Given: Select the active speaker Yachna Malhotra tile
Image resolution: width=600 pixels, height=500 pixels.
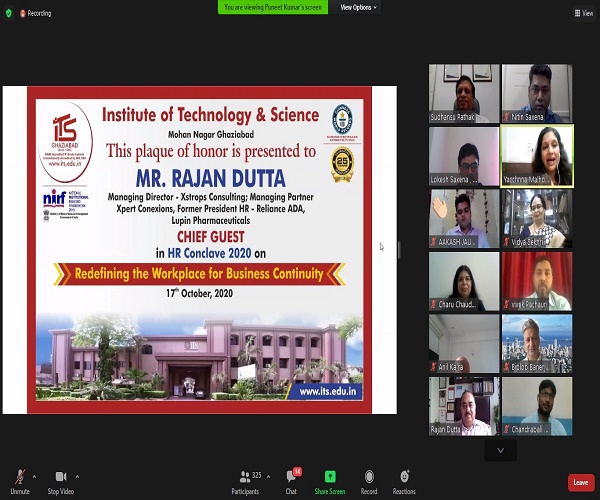Looking at the screenshot, I should (537, 156).
